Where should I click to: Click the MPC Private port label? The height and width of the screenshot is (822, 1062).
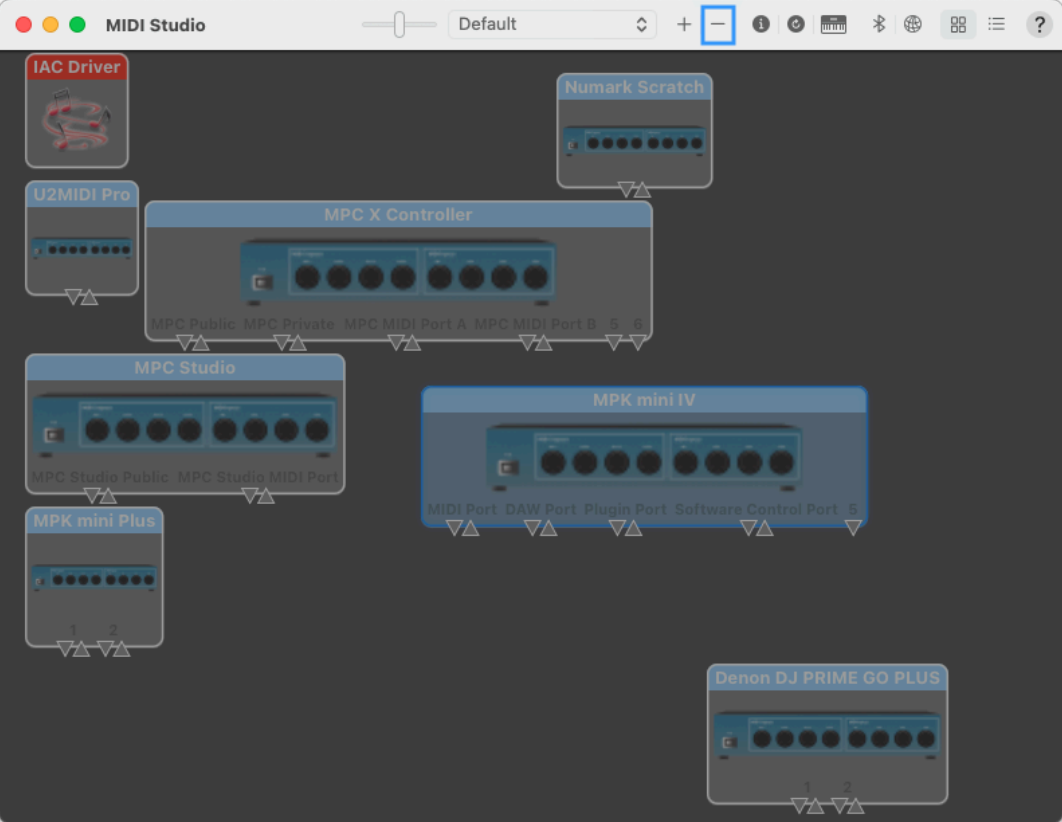pyautogui.click(x=289, y=324)
